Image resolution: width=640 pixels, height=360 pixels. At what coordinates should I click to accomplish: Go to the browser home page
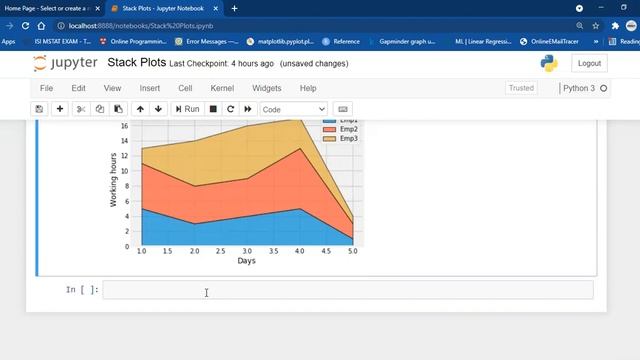pyautogui.click(x=41, y=26)
